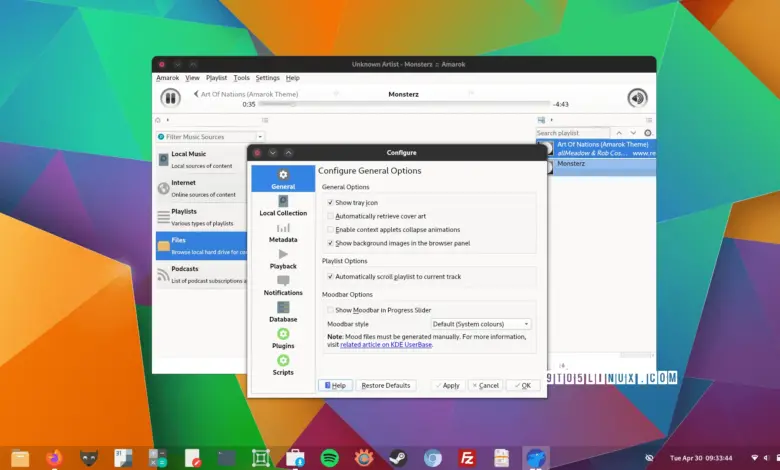The width and height of the screenshot is (780, 470).
Task: Toggle Show tray icon checkbox
Action: [x=330, y=202]
